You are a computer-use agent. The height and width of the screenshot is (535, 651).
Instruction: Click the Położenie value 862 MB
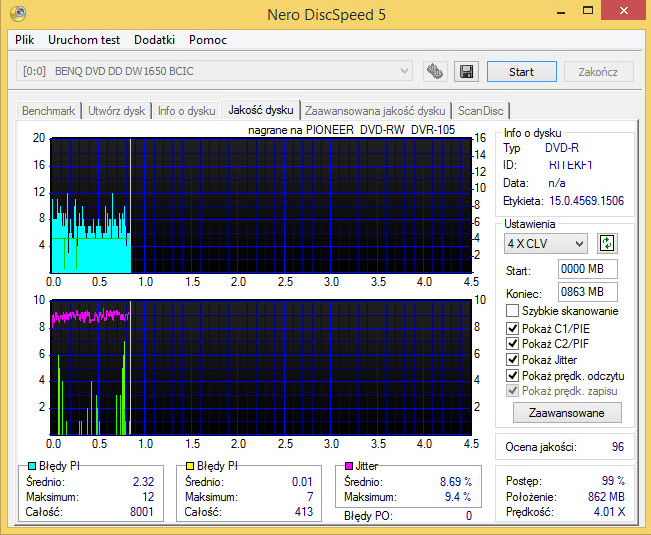(606, 496)
